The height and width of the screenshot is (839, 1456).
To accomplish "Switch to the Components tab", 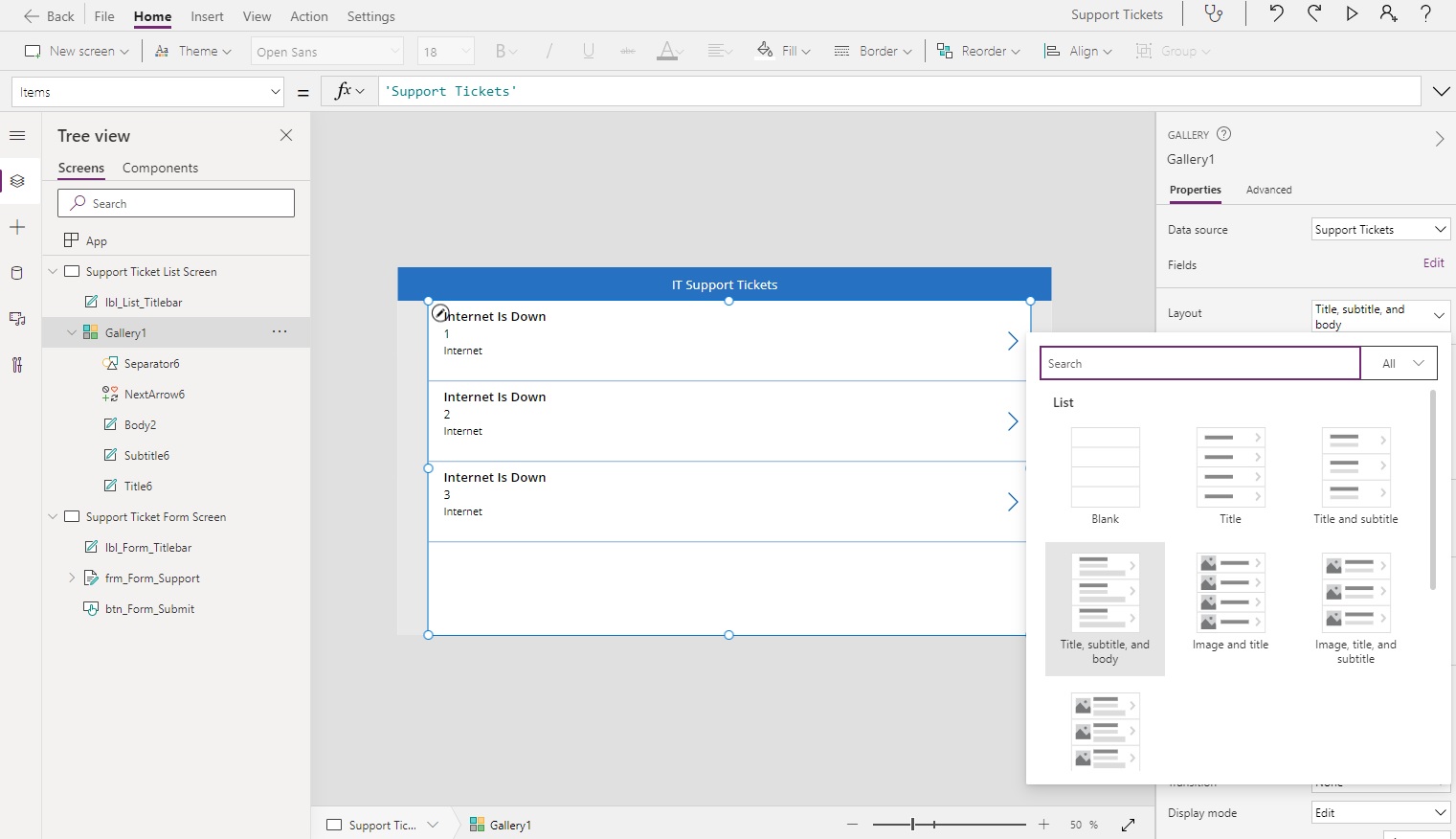I will (x=160, y=168).
